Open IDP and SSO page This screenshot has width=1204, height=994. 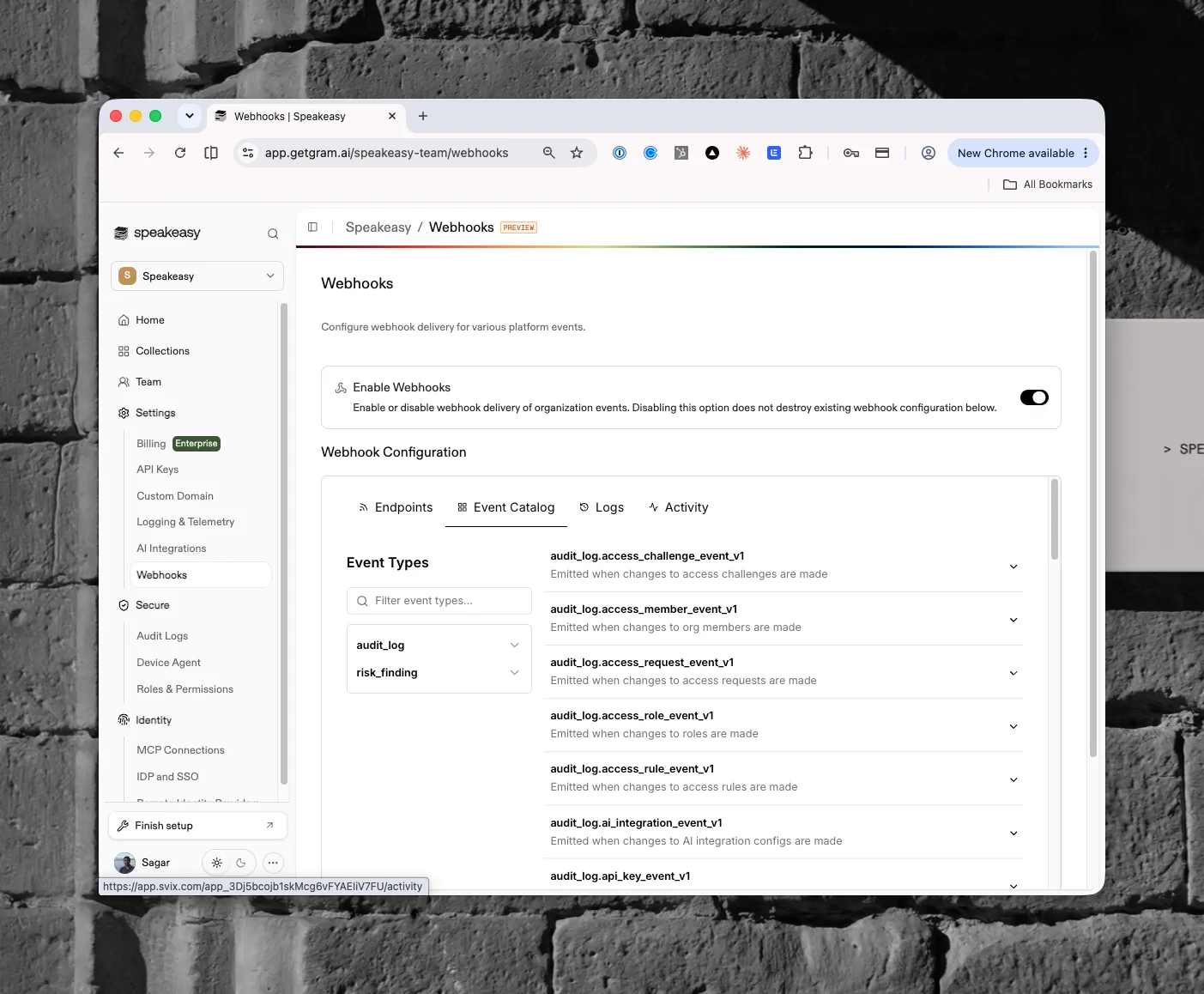(x=167, y=777)
